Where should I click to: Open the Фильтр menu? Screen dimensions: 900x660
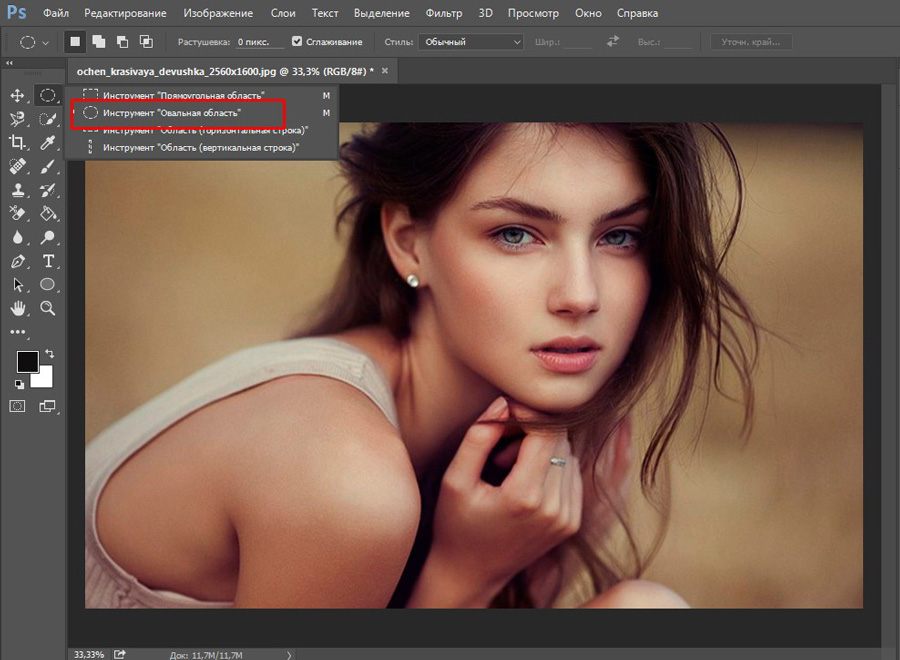click(443, 14)
